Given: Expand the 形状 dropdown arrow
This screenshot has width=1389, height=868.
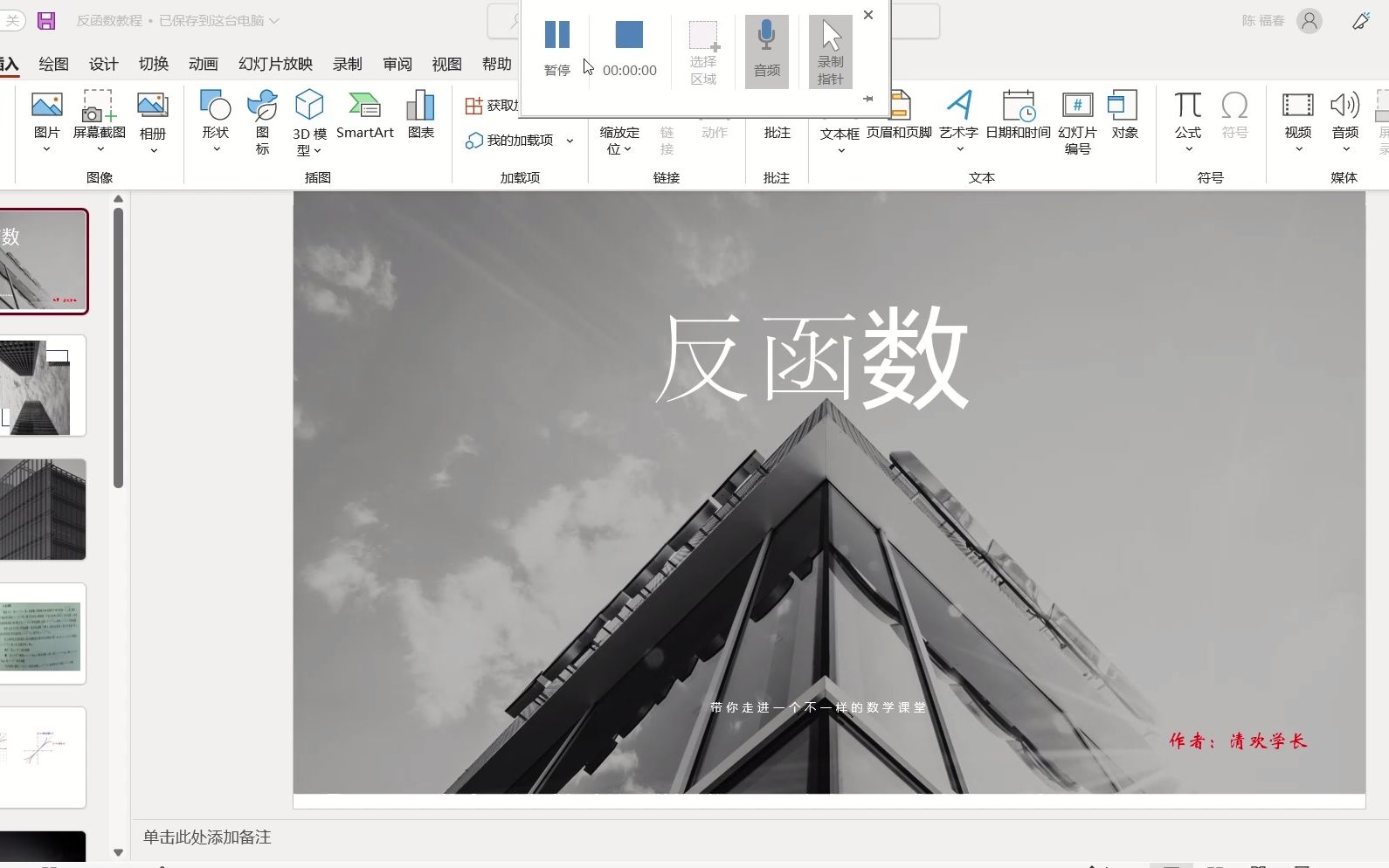Looking at the screenshot, I should click(x=216, y=149).
